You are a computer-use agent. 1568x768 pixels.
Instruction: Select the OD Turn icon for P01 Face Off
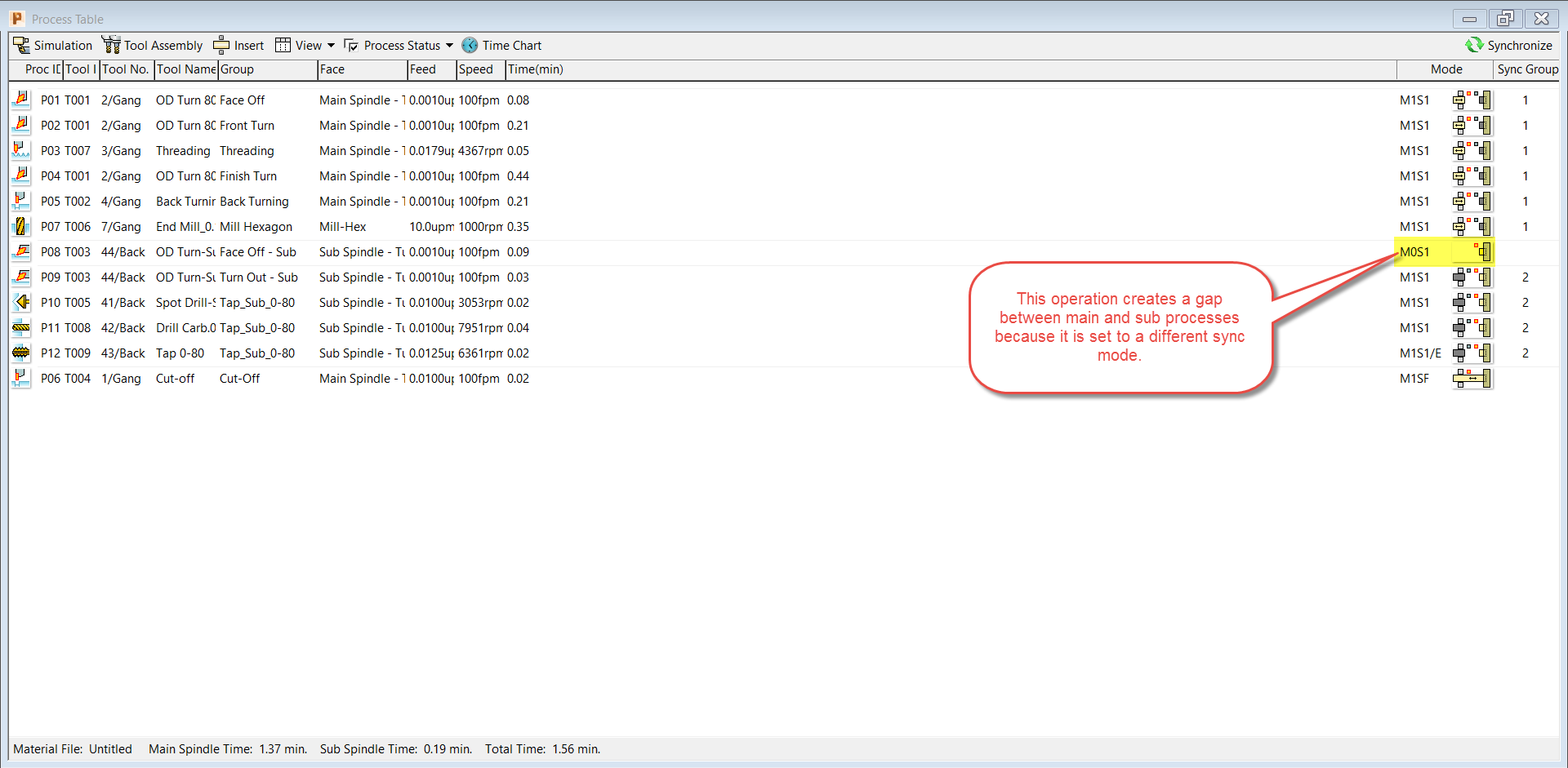tap(21, 100)
